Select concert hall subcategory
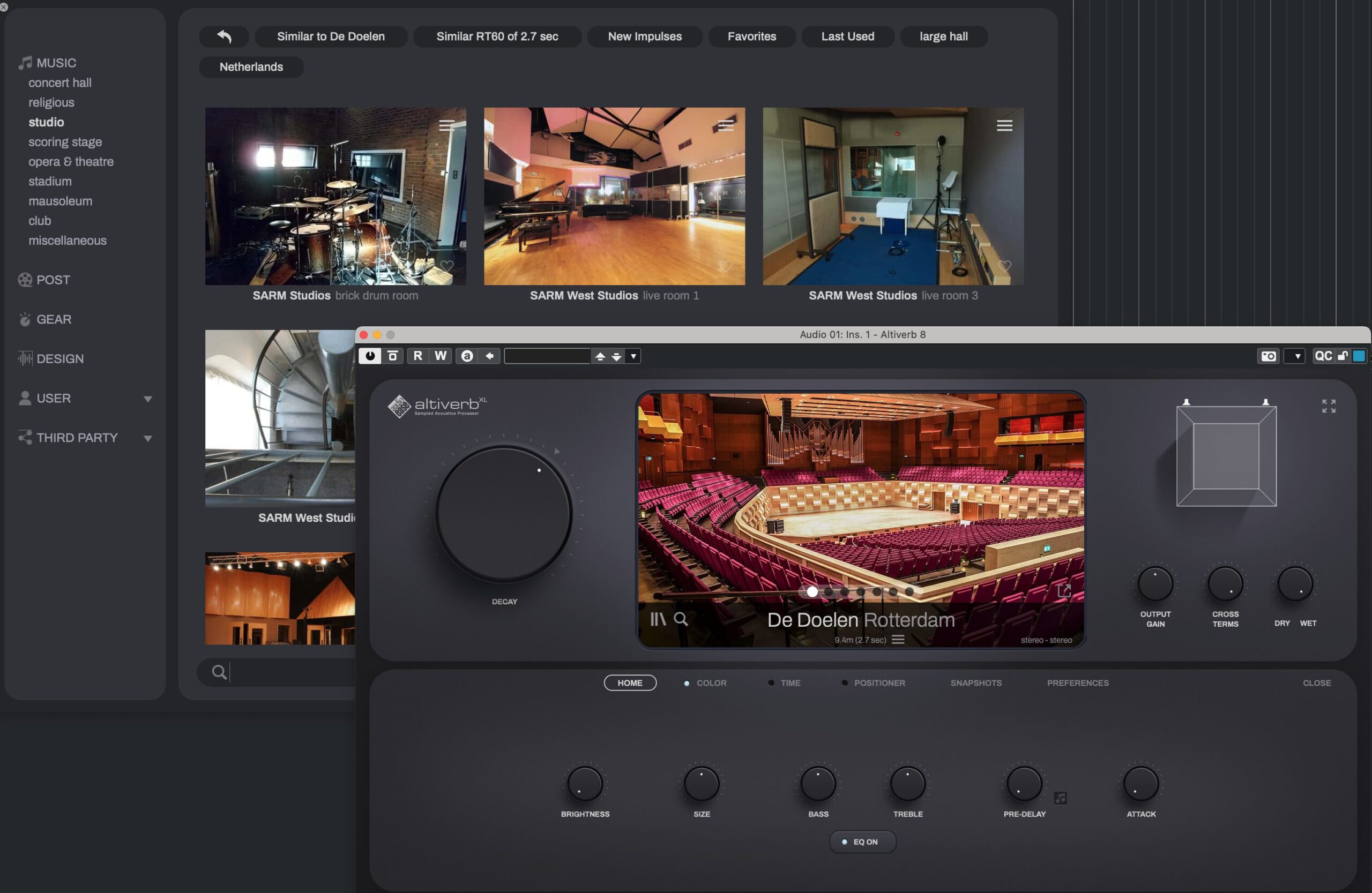The image size is (1372, 893). pos(60,82)
